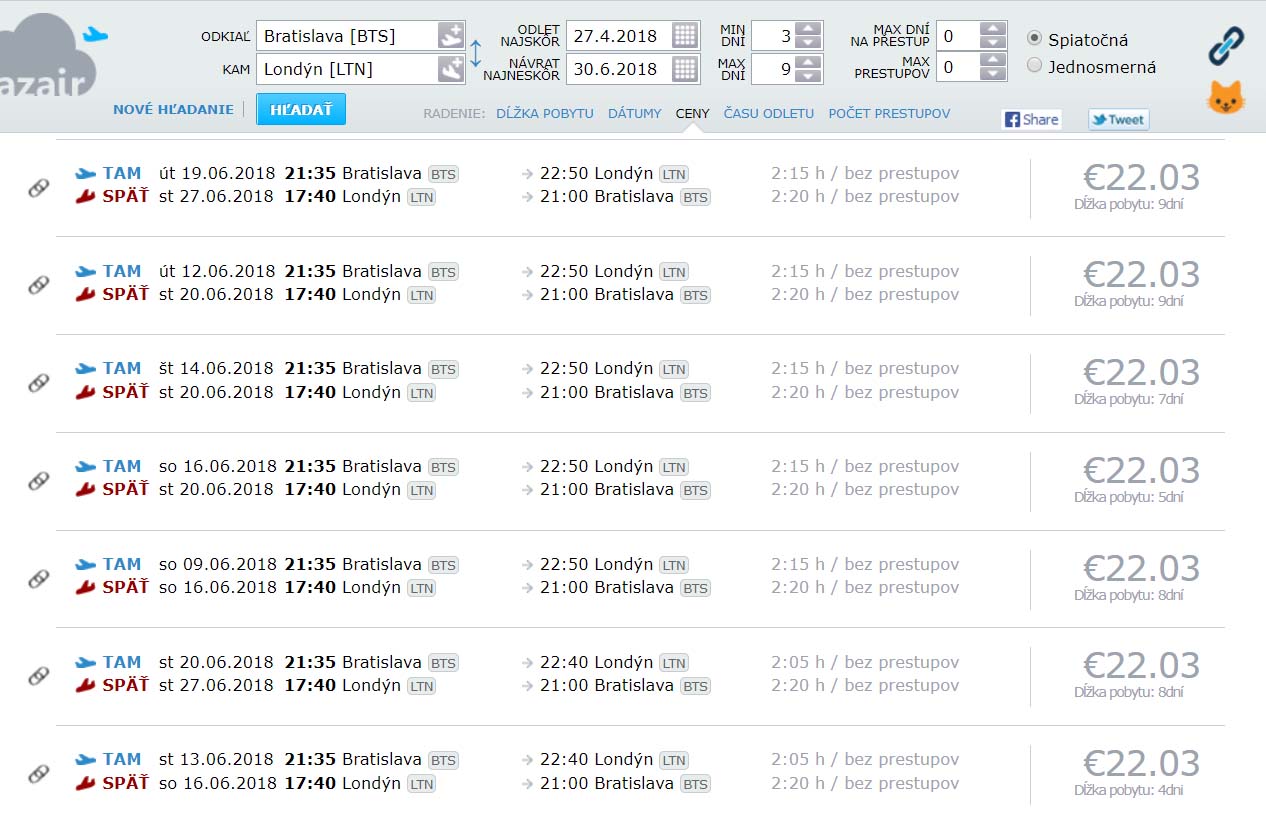
Task: Click the blue chain permalink icon
Action: (1225, 46)
